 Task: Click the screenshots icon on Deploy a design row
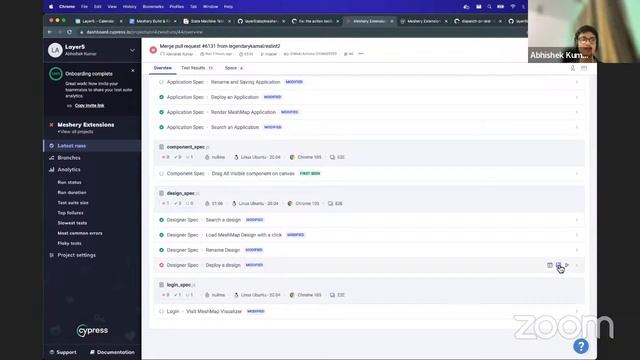(x=558, y=265)
